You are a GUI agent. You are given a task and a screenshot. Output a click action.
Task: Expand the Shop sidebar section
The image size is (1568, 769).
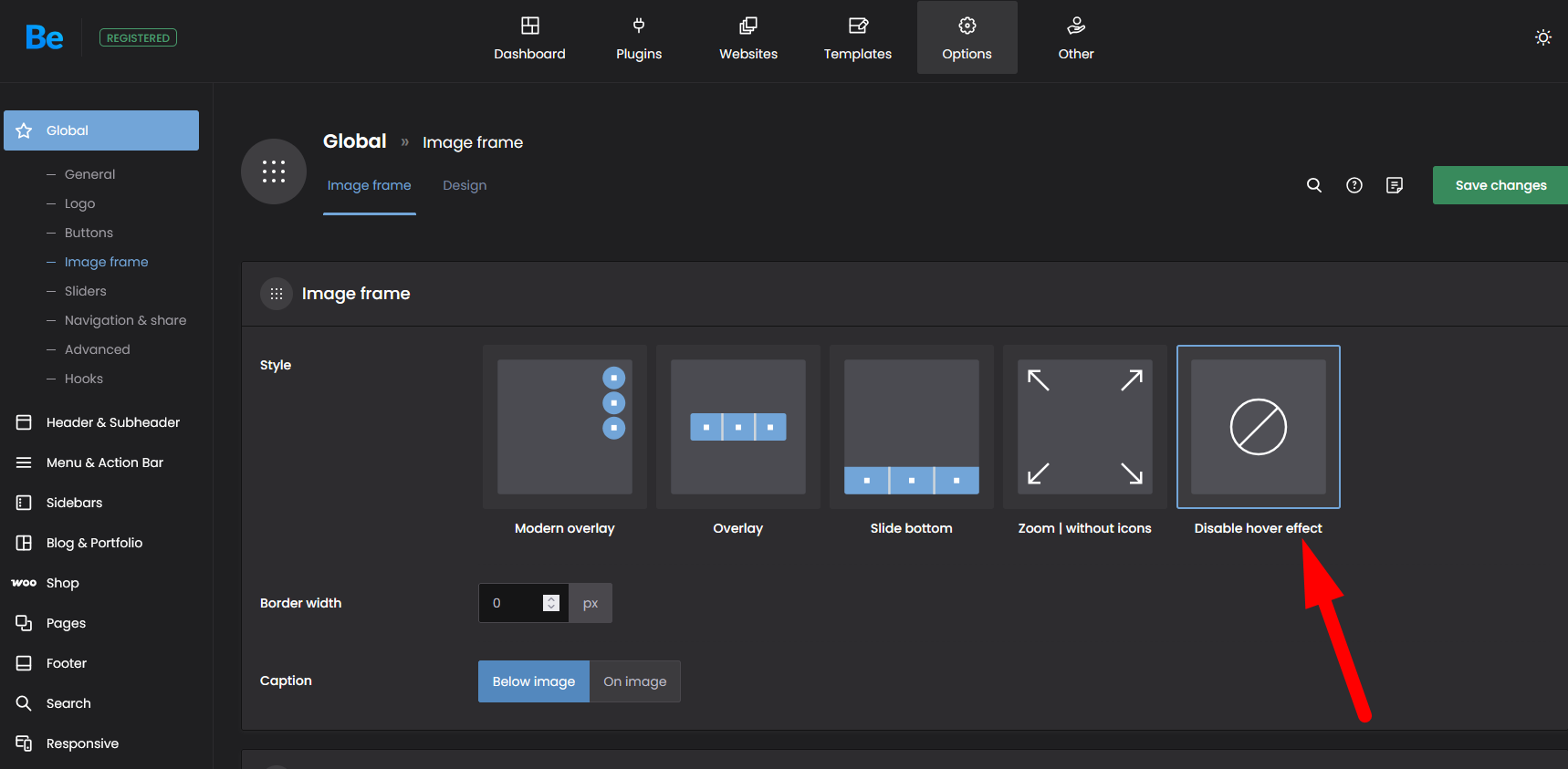point(62,583)
